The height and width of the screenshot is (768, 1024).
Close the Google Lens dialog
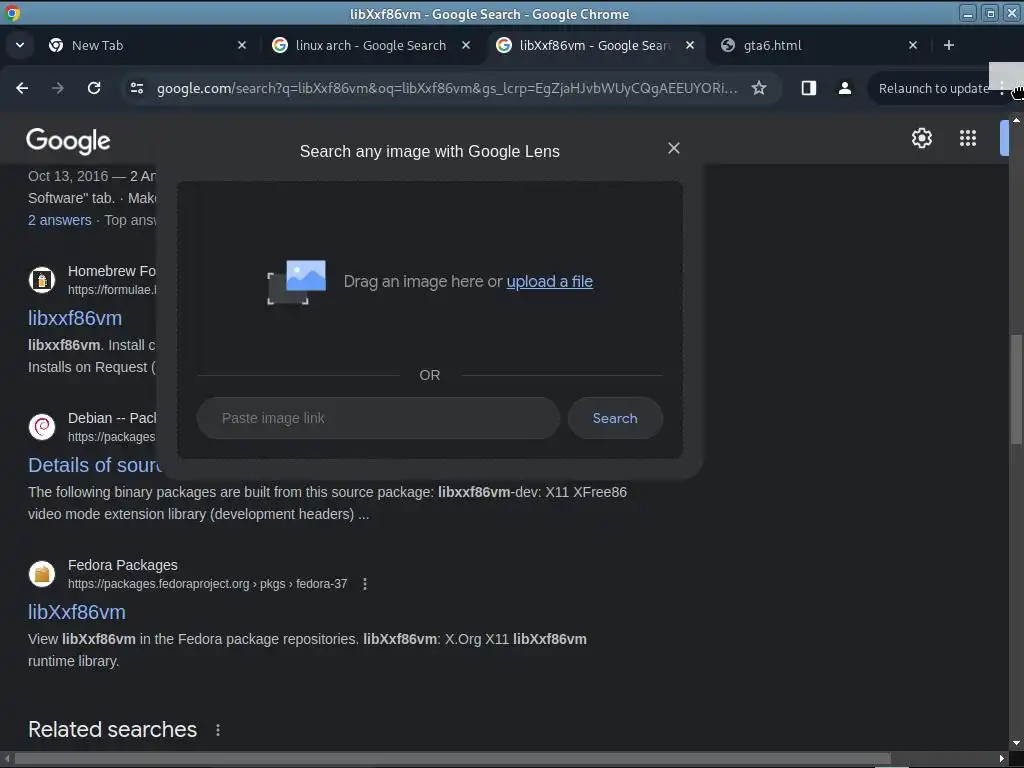tap(674, 148)
